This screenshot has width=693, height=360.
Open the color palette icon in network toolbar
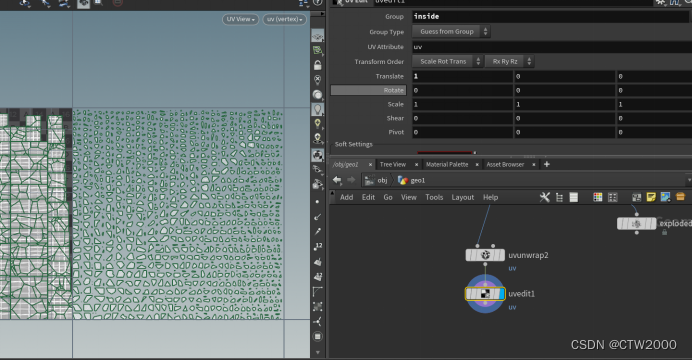598,197
